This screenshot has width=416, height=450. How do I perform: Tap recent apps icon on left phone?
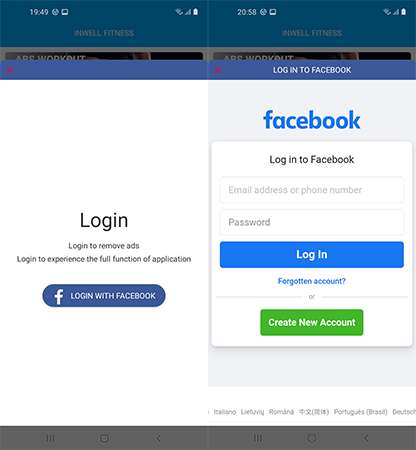(x=50, y=438)
